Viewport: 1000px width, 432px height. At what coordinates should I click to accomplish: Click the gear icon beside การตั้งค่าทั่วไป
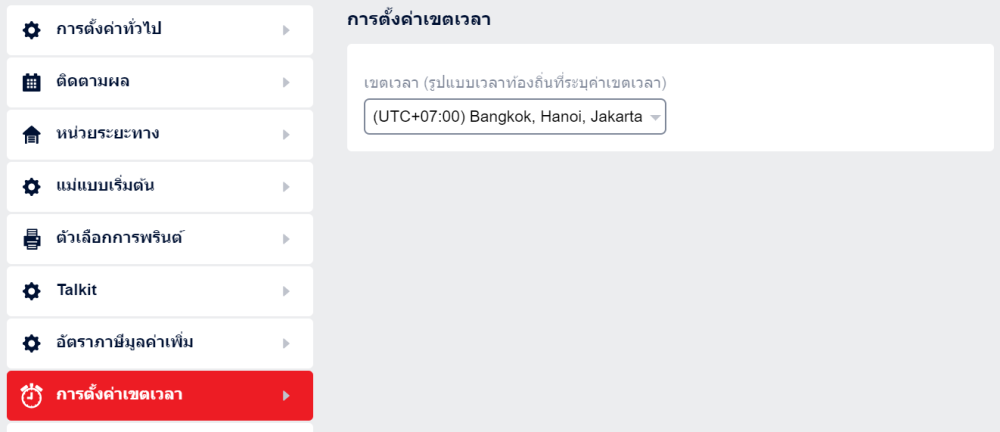click(x=31, y=30)
